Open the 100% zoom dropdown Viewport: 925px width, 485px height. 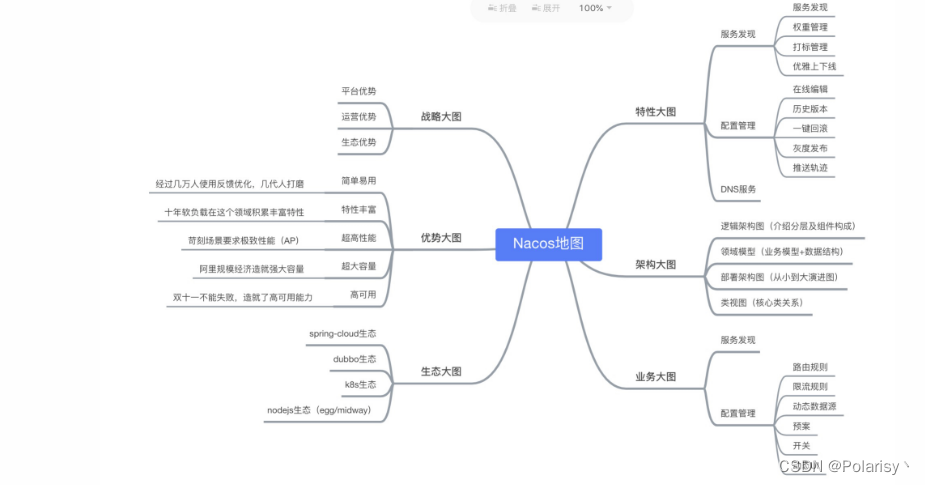click(595, 8)
